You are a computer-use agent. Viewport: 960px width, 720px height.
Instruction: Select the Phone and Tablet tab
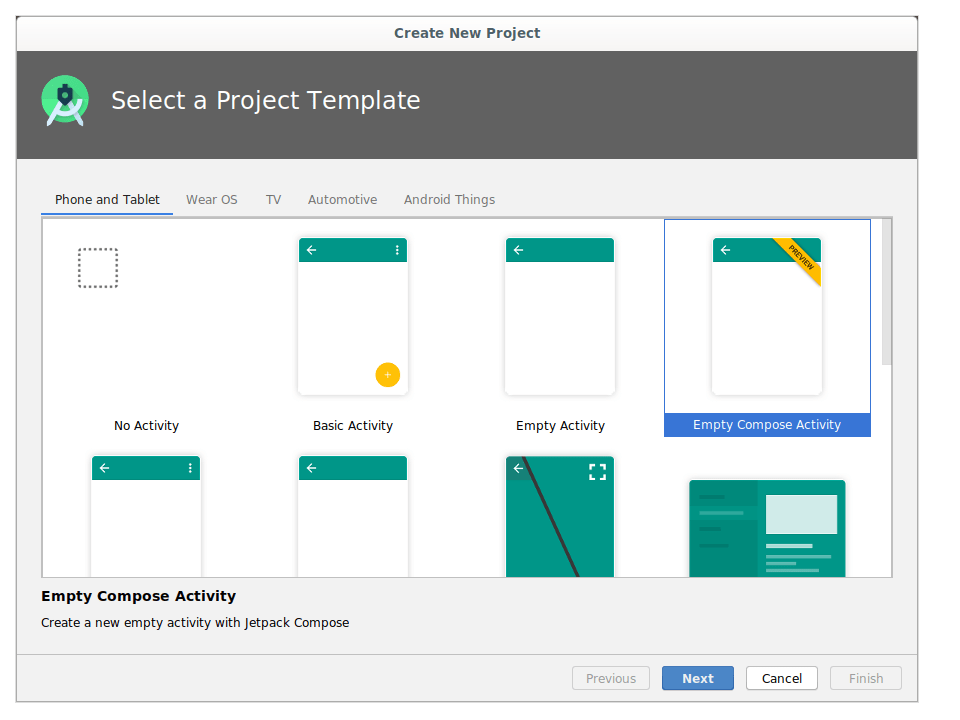point(107,200)
